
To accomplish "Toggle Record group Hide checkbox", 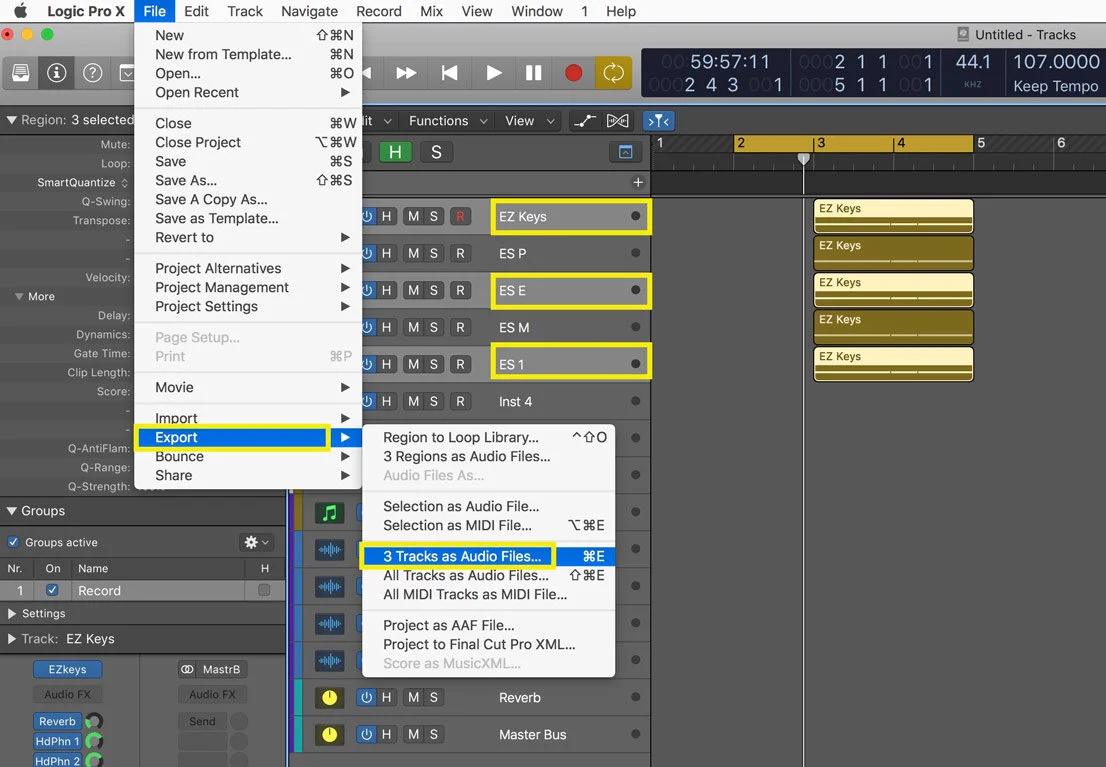I will click(x=265, y=590).
